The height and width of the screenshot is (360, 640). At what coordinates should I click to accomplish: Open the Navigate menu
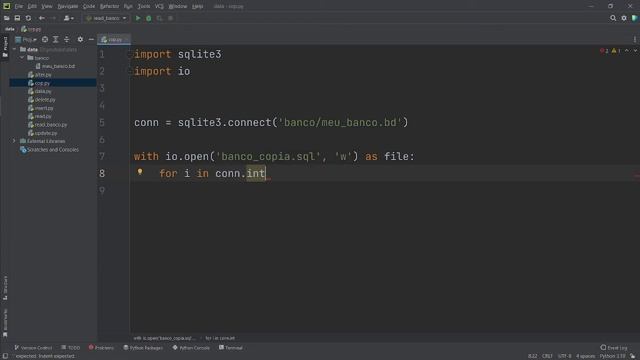pos(68,7)
